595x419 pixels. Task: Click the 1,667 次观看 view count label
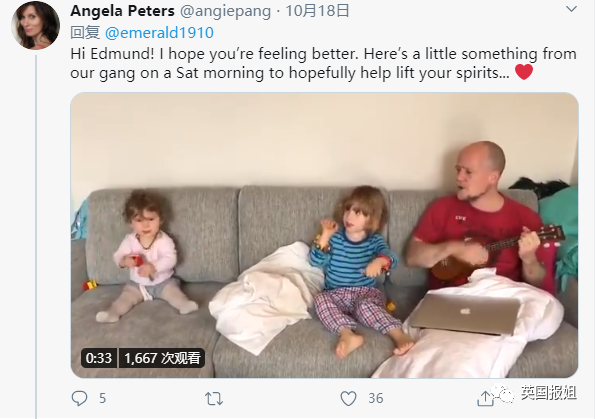162,358
